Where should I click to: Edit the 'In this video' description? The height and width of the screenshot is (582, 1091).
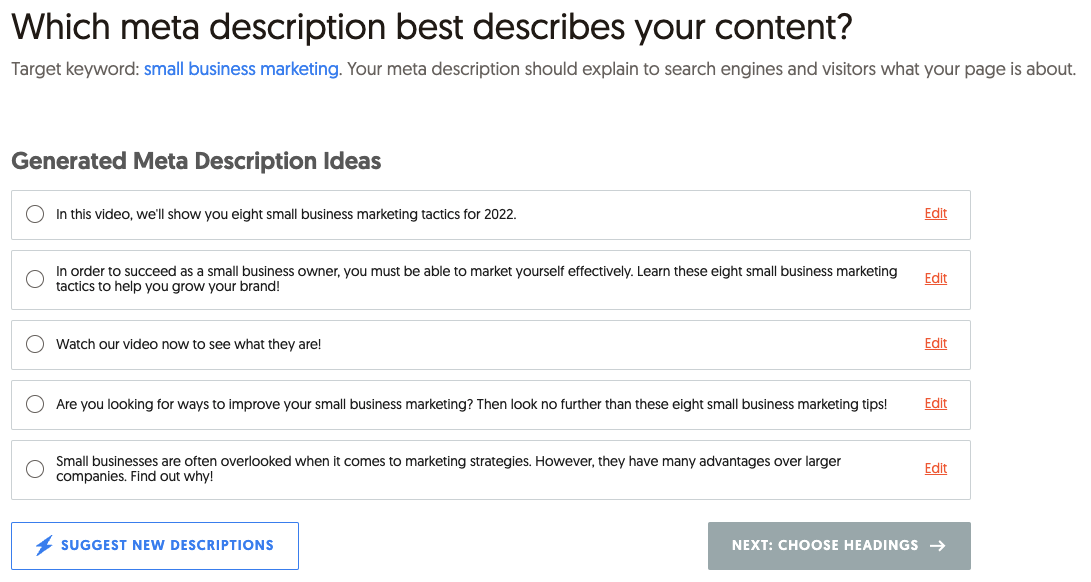click(x=935, y=214)
